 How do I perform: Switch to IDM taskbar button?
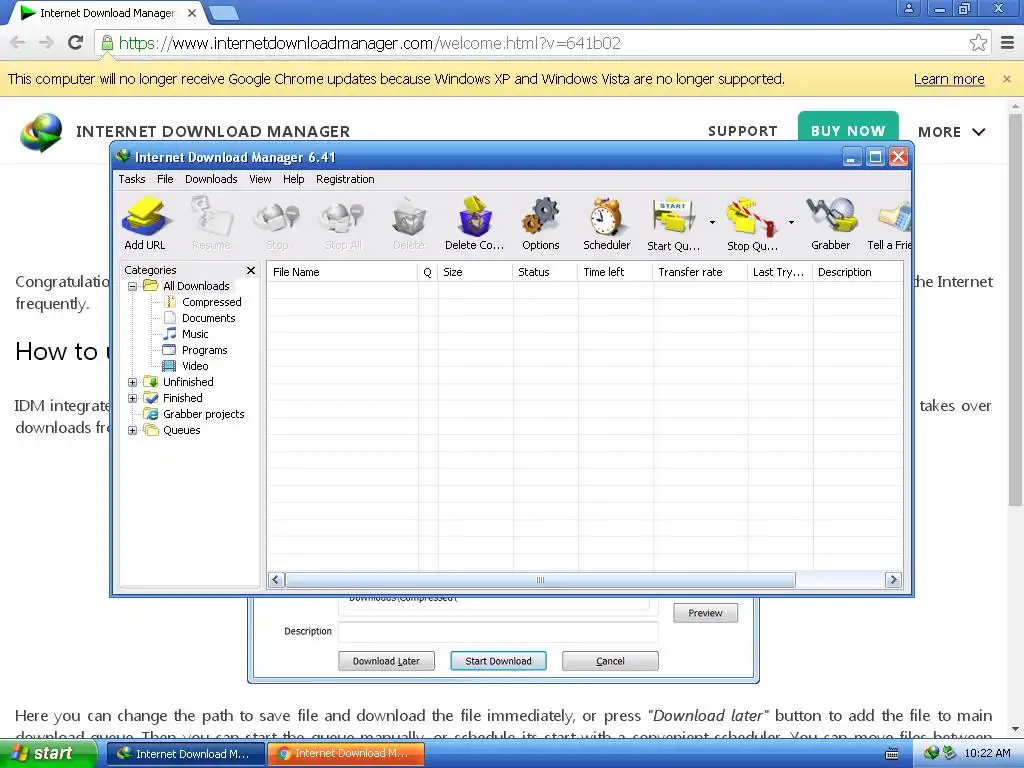point(185,754)
